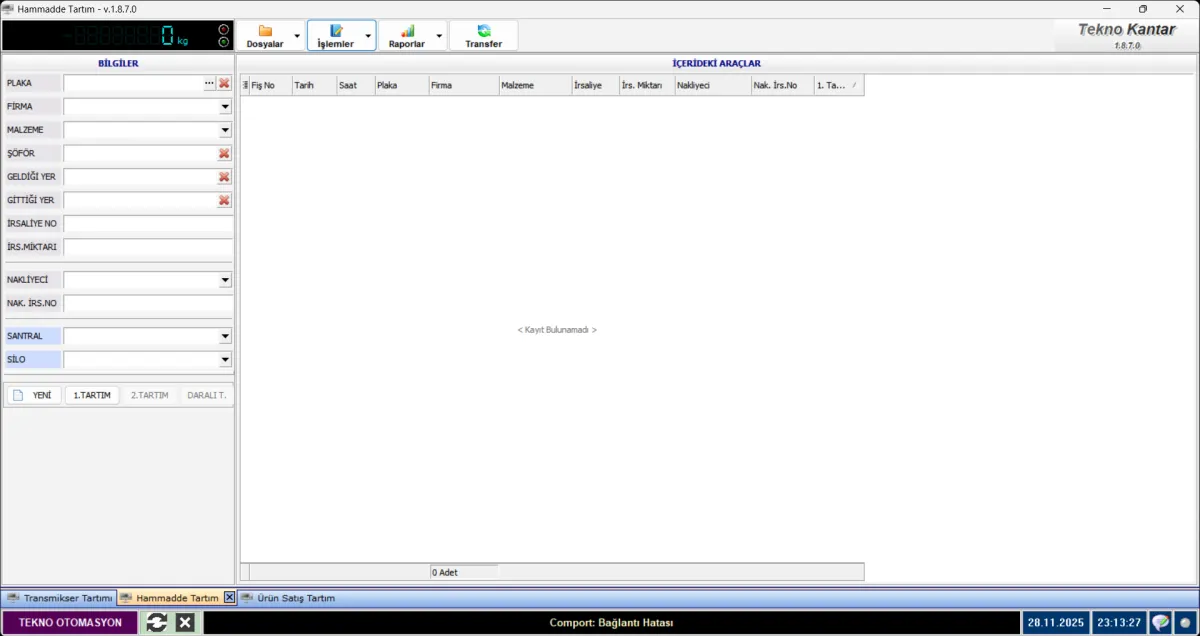Click the Comport: Bağlantı Hatası status message
1200x636 pixels.
tap(611, 623)
